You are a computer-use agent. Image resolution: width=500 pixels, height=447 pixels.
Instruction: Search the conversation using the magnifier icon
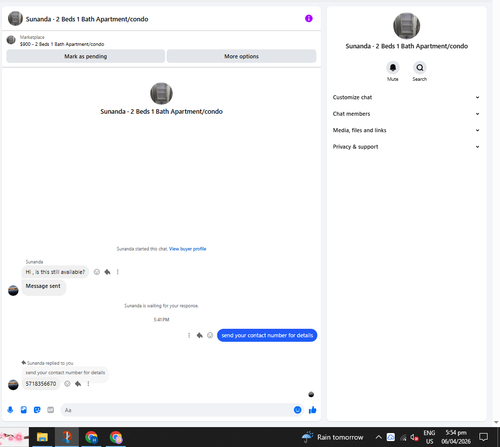coord(420,68)
